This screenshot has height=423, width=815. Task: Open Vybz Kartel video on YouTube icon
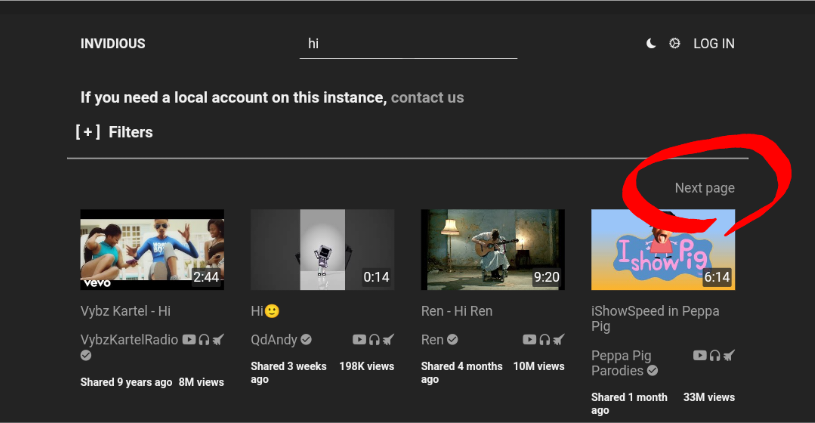click(x=189, y=340)
